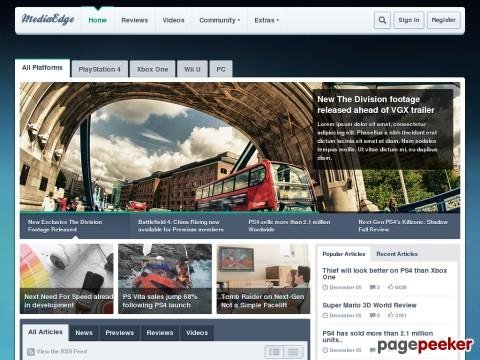Select 'Battlefield 4: China Rising' slide
This screenshot has height=360, width=480.
[185, 226]
